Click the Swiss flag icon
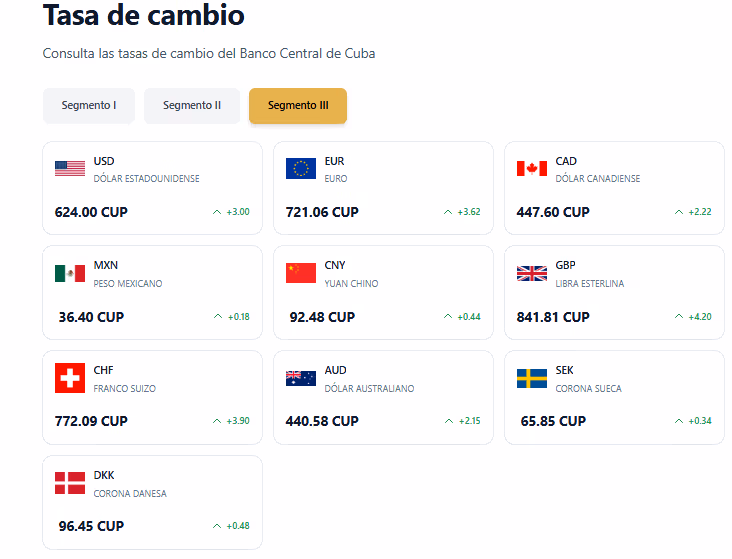The width and height of the screenshot is (732, 559). point(70,378)
